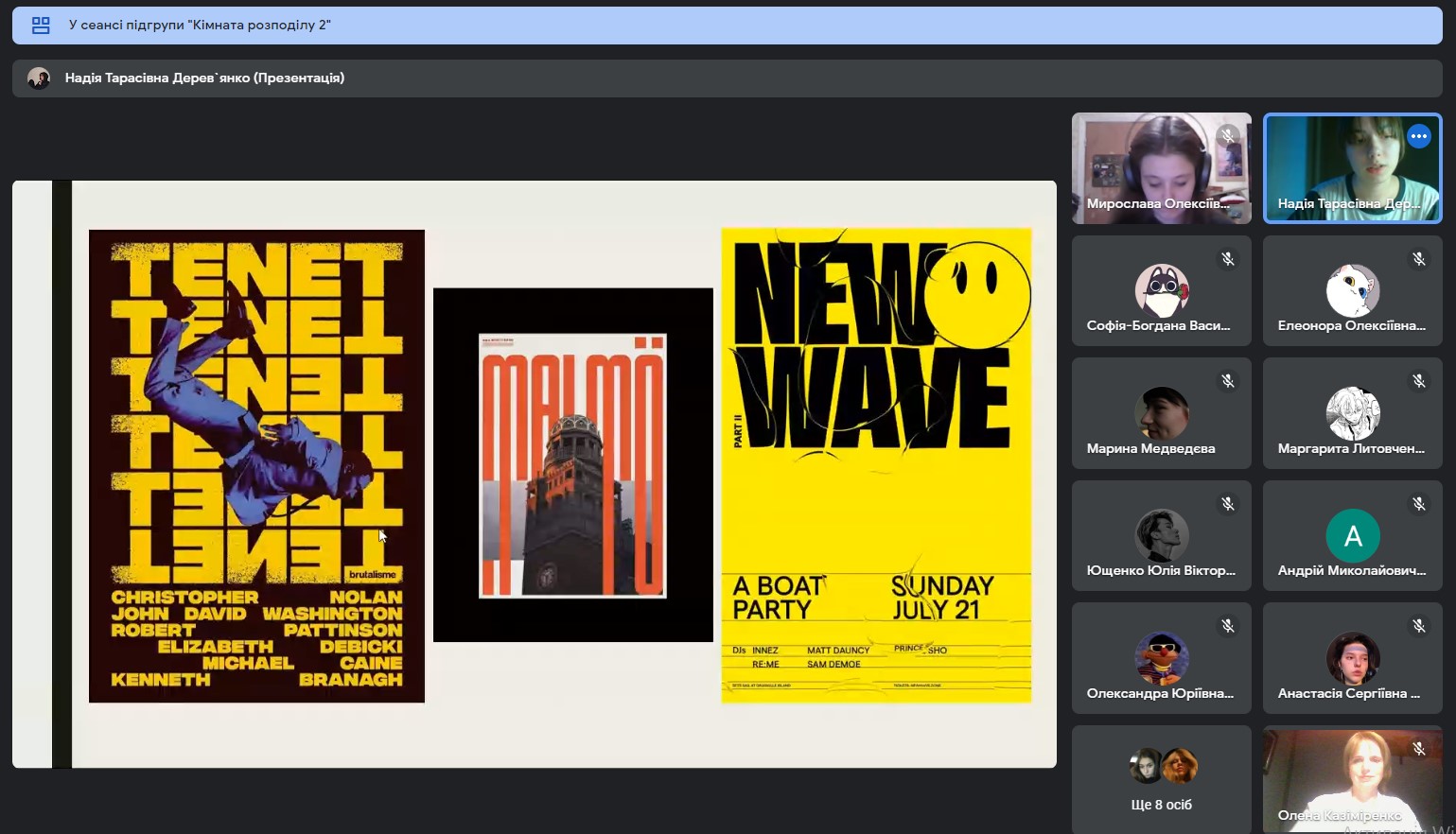Click muted mic icon on Ющенко Юлія's tile
The height and width of the screenshot is (834, 1456).
1227,504
